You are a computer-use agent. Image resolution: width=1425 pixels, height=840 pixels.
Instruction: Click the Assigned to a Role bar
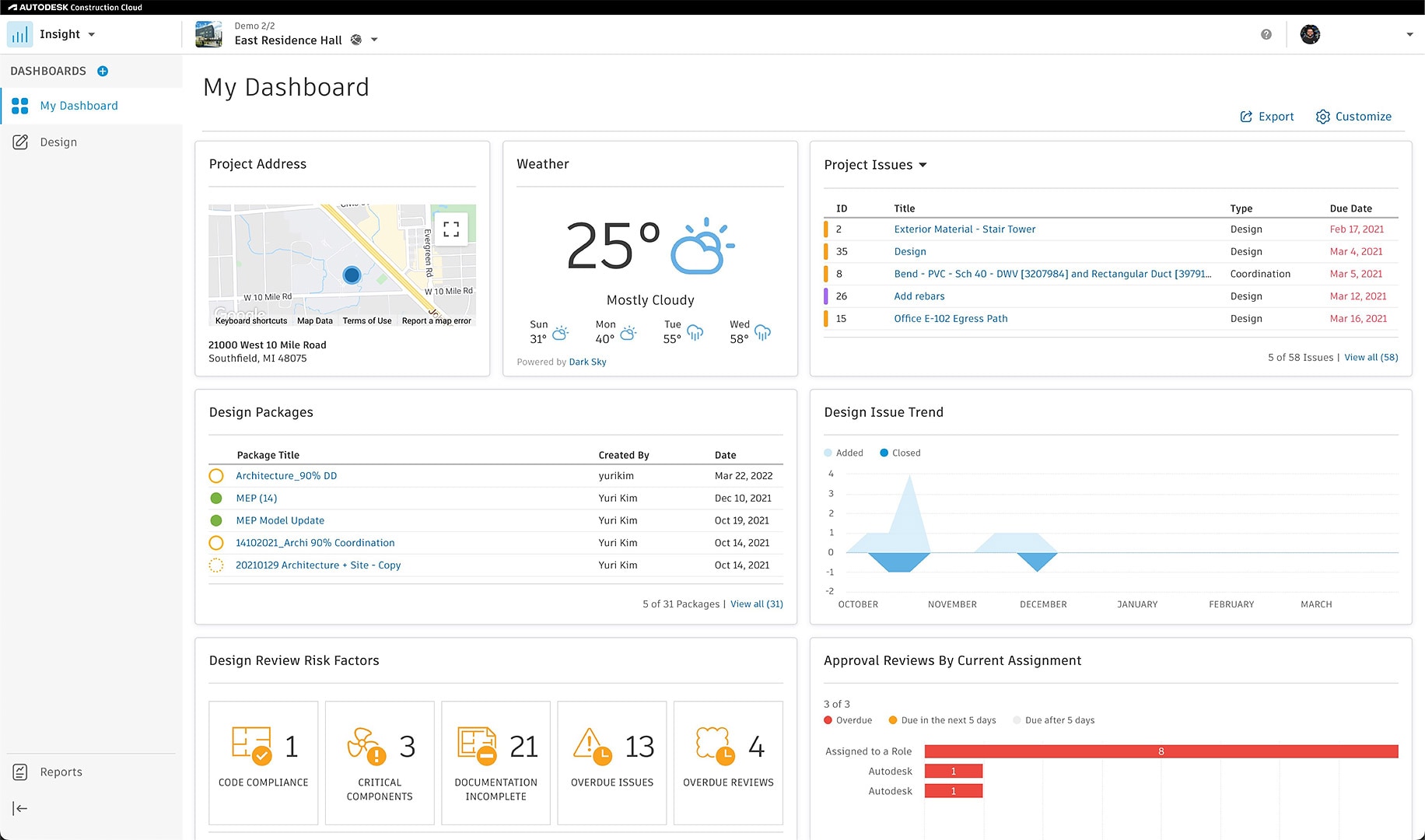1161,751
